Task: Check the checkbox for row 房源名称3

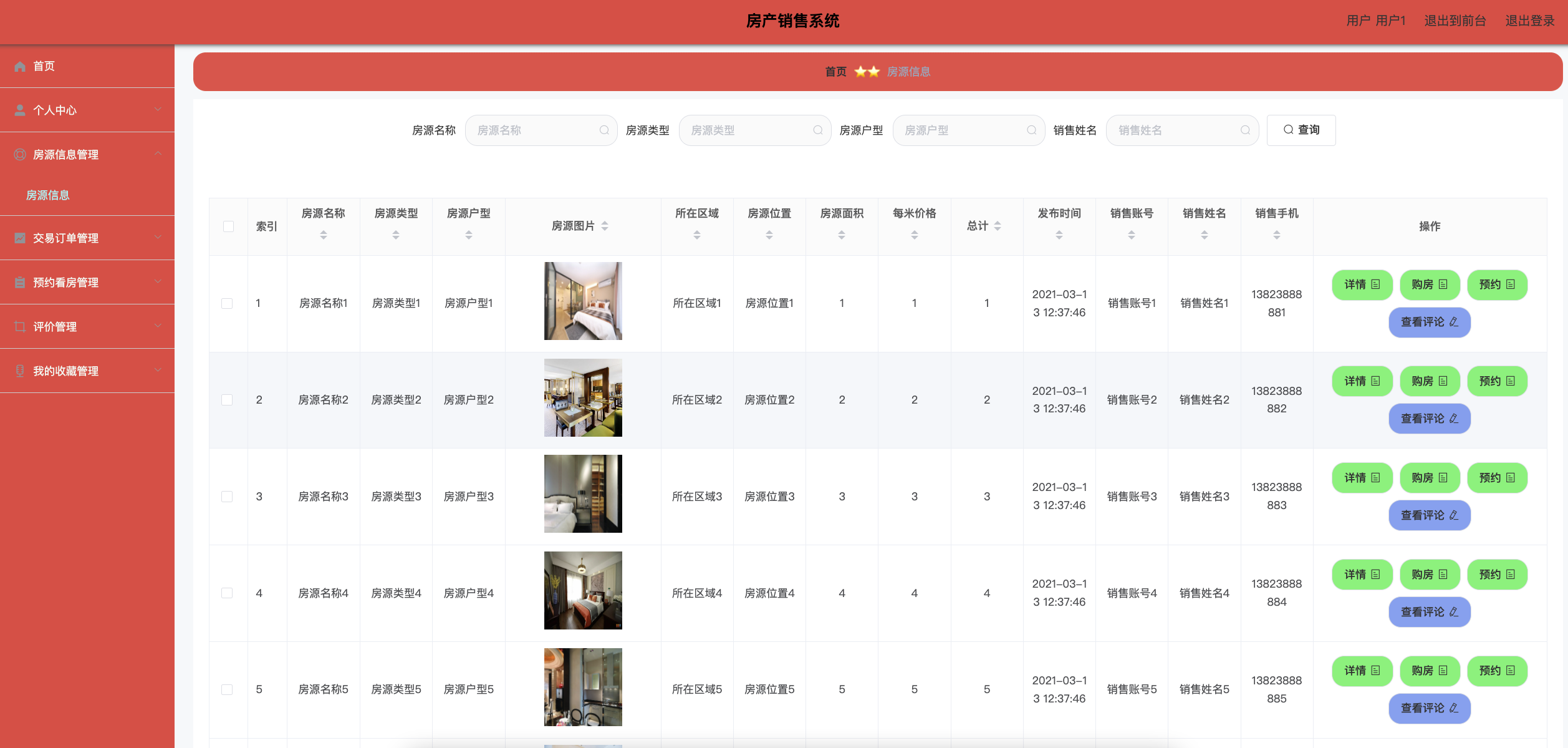Action: pyautogui.click(x=227, y=497)
